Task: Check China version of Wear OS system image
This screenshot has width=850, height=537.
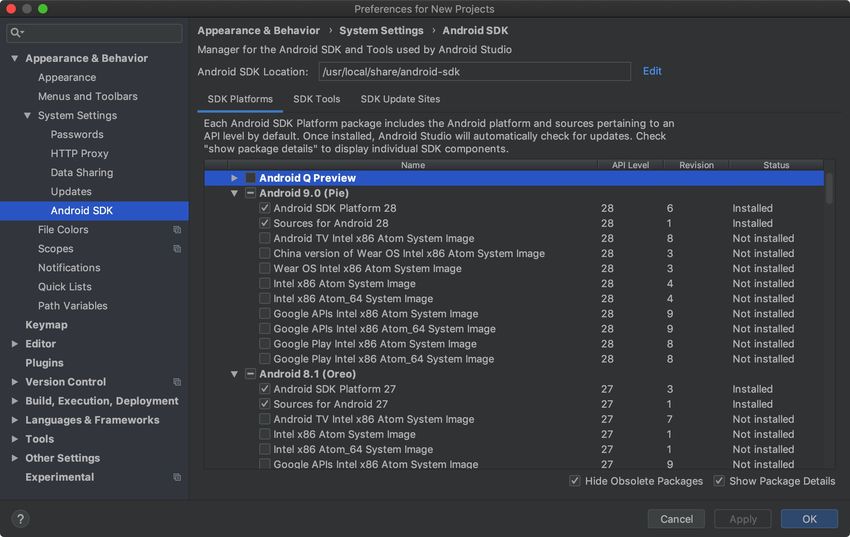Action: 264,254
